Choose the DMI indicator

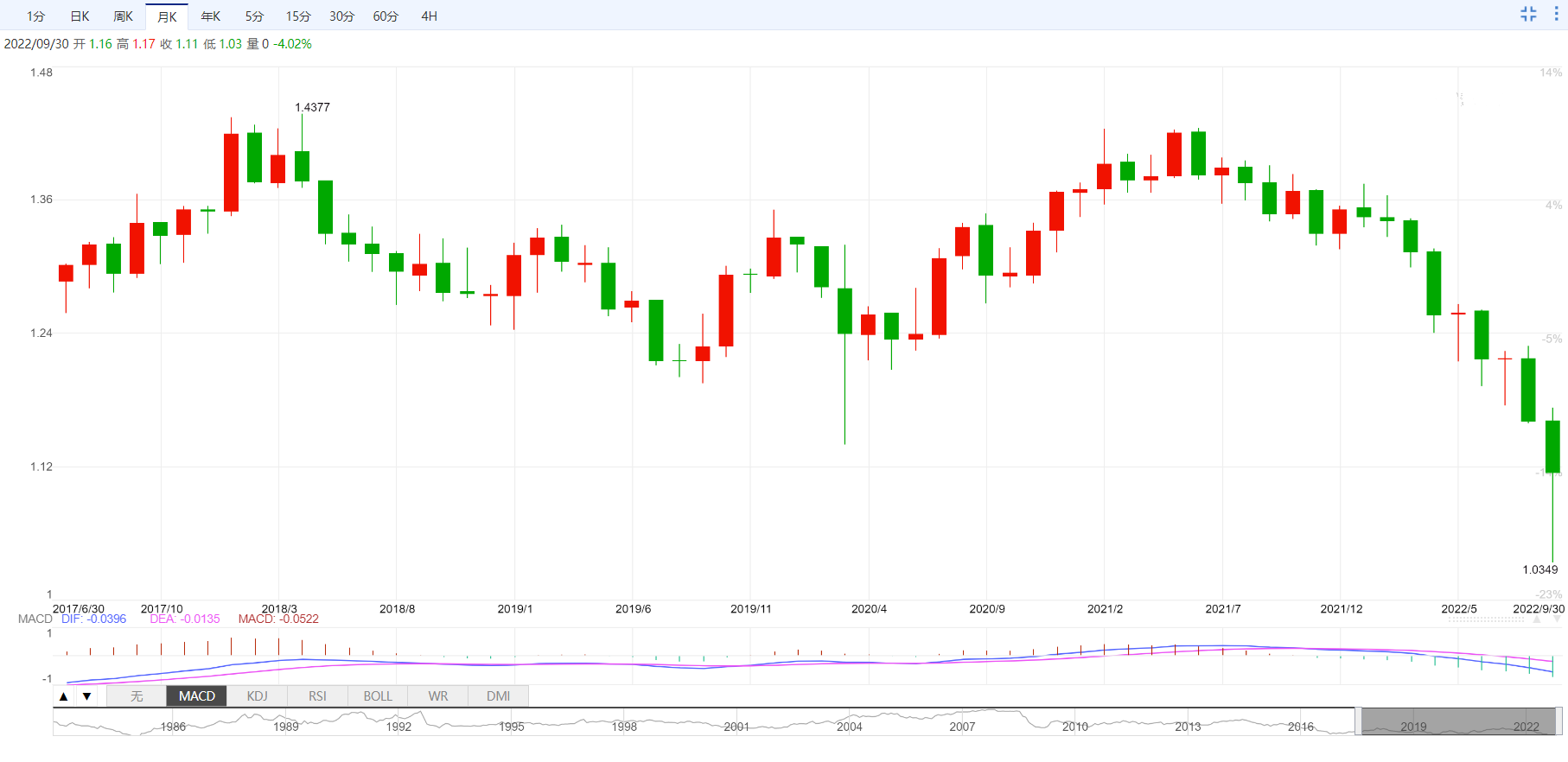[498, 696]
